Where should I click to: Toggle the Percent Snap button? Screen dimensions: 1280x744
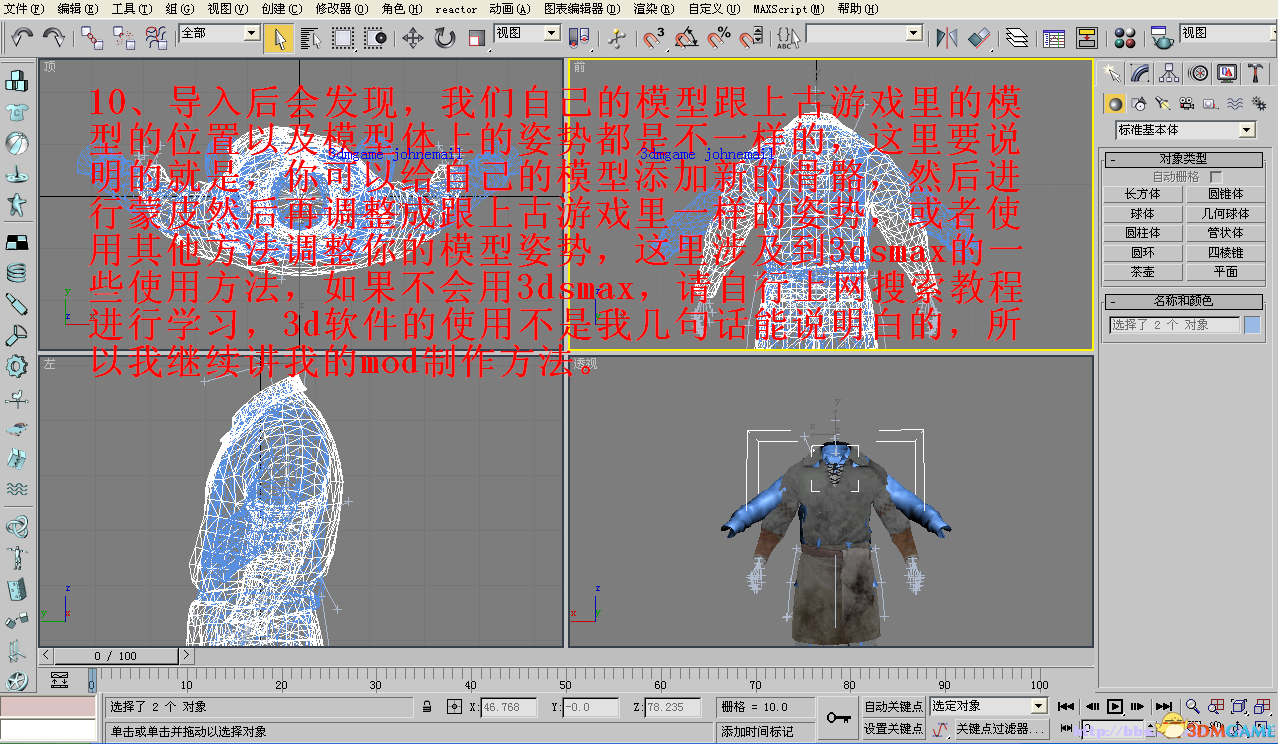(718, 38)
